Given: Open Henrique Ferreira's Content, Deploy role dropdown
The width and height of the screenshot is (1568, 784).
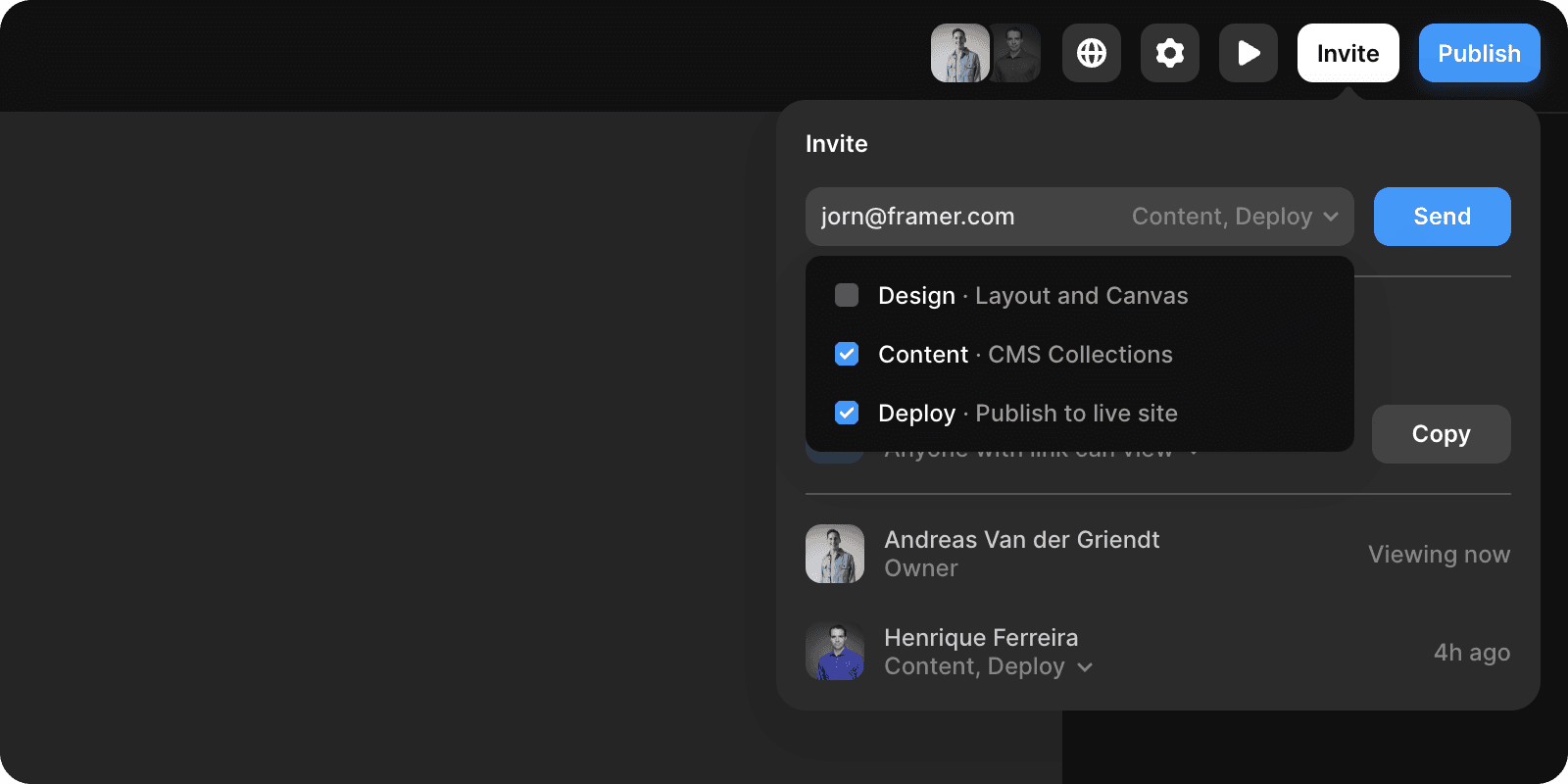Looking at the screenshot, I should (x=974, y=666).
